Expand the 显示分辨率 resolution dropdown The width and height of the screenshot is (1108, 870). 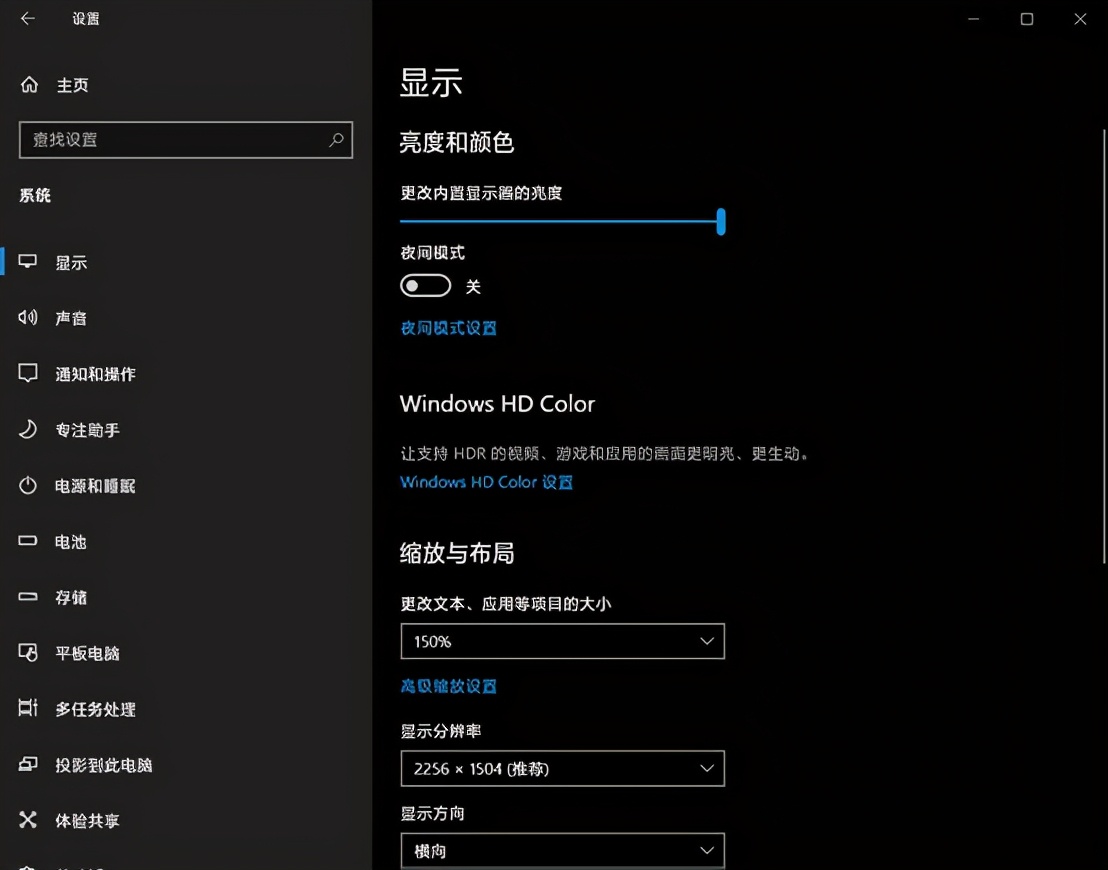coord(562,768)
